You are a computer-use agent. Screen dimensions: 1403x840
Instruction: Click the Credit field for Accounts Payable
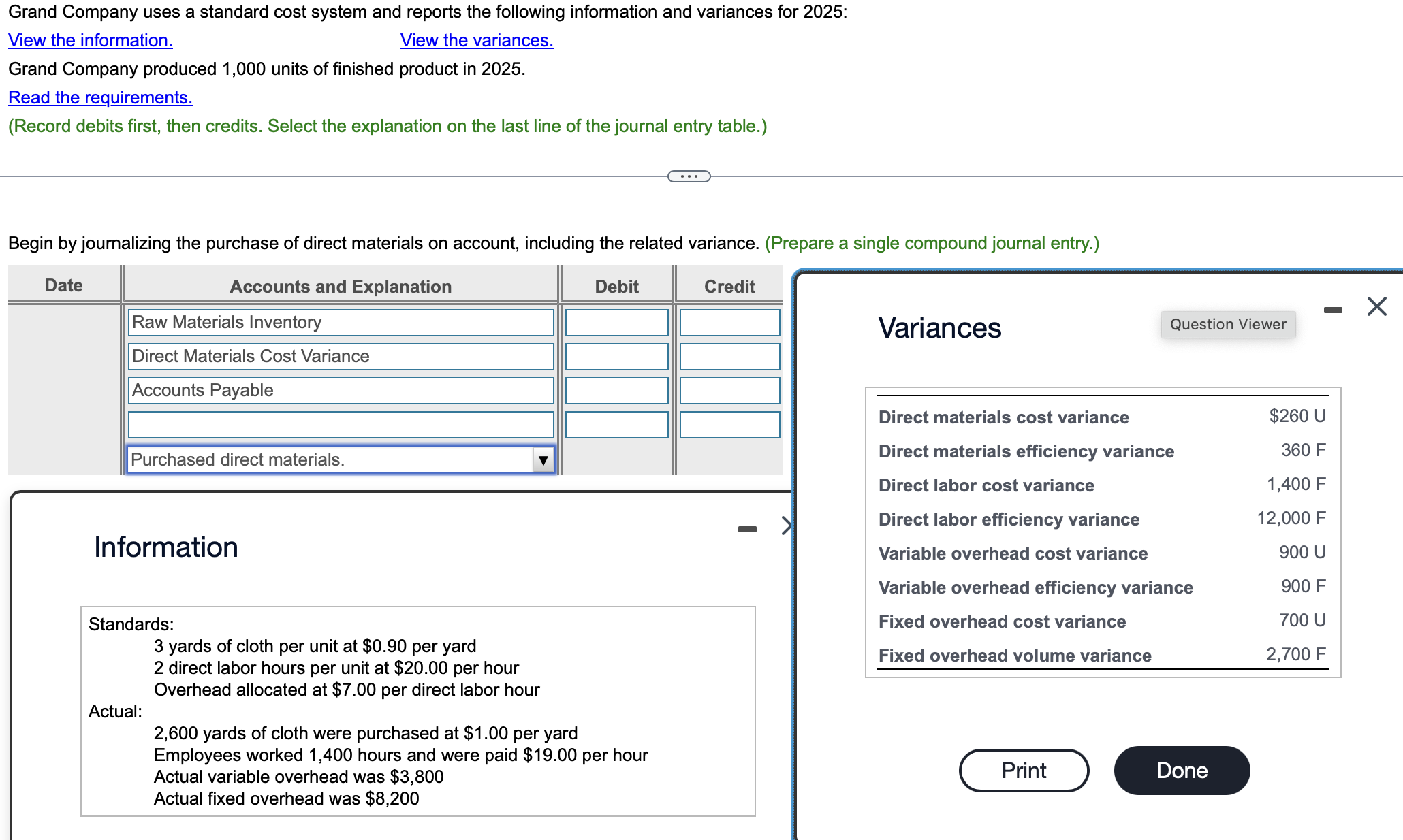(x=728, y=390)
